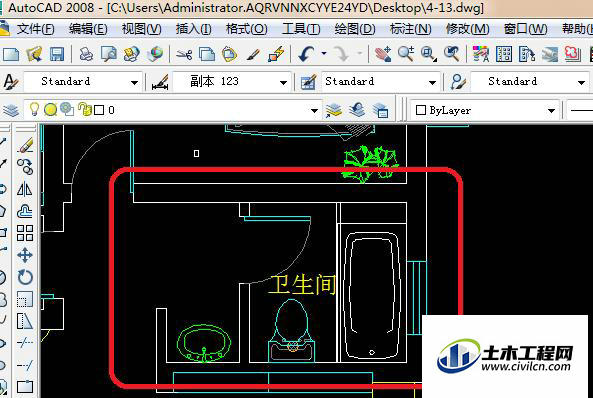Select the Rotate tool
The width and height of the screenshot is (593, 398).
point(25,277)
